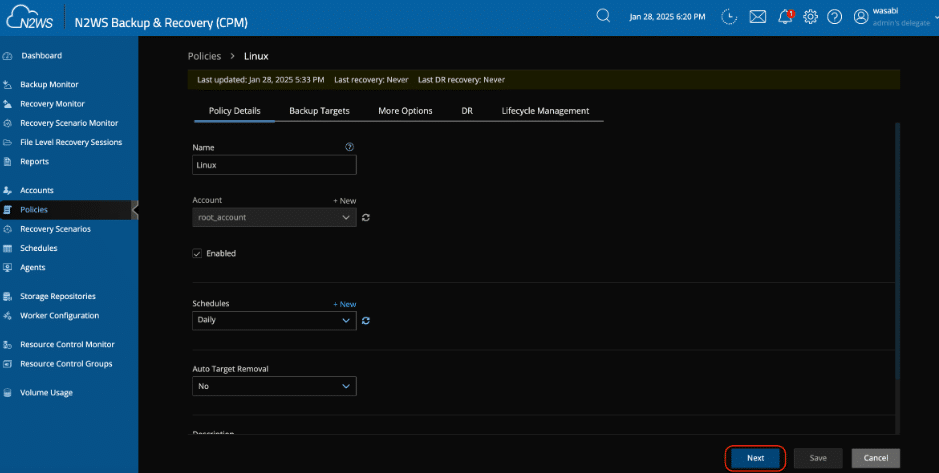939x473 pixels.
Task: Click the File Level Recovery Sessions folder icon
Action: [x=8, y=142]
